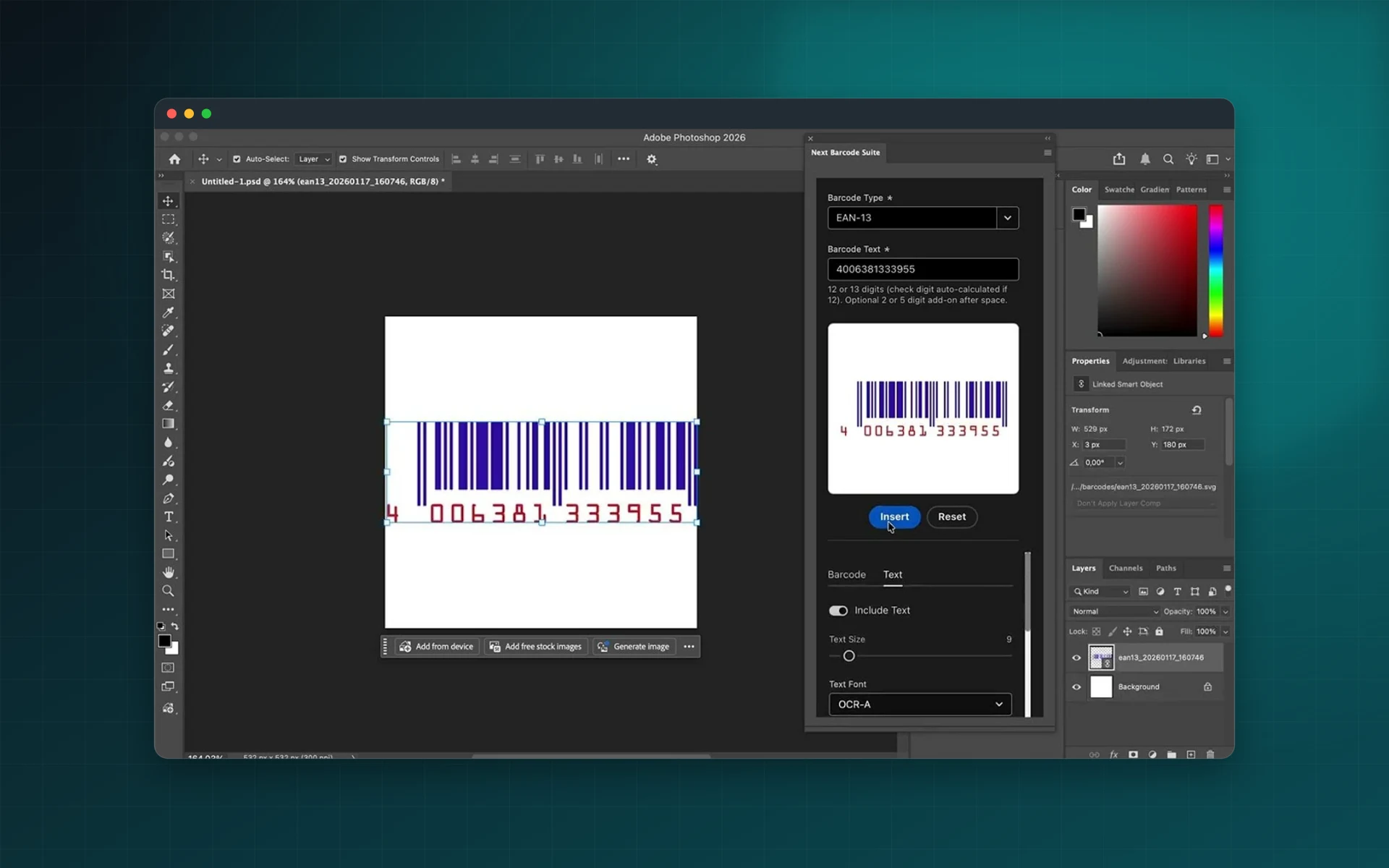Image resolution: width=1389 pixels, height=868 pixels.
Task: Reset transform with the revert icon
Action: pos(1197,410)
